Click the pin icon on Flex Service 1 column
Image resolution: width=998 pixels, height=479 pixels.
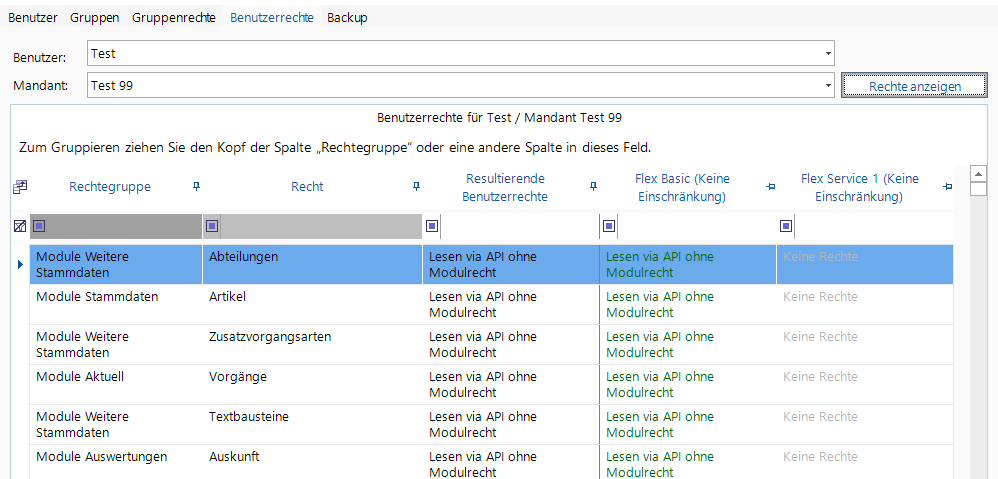coord(947,186)
